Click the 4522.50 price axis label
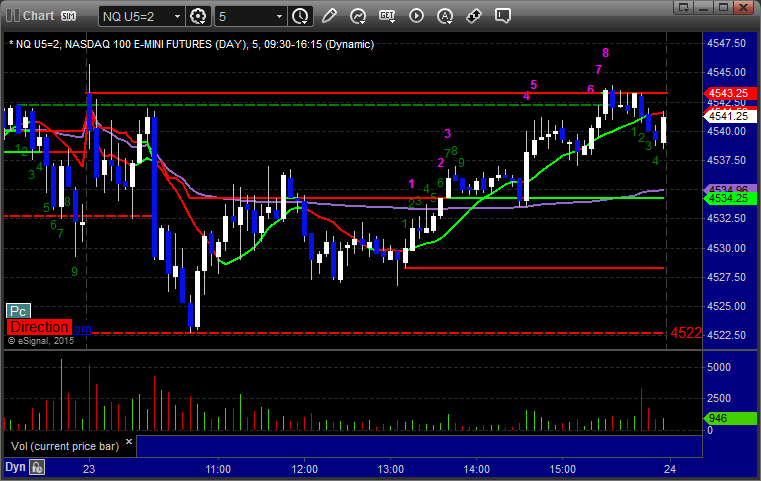The height and width of the screenshot is (481, 761). coord(727,335)
